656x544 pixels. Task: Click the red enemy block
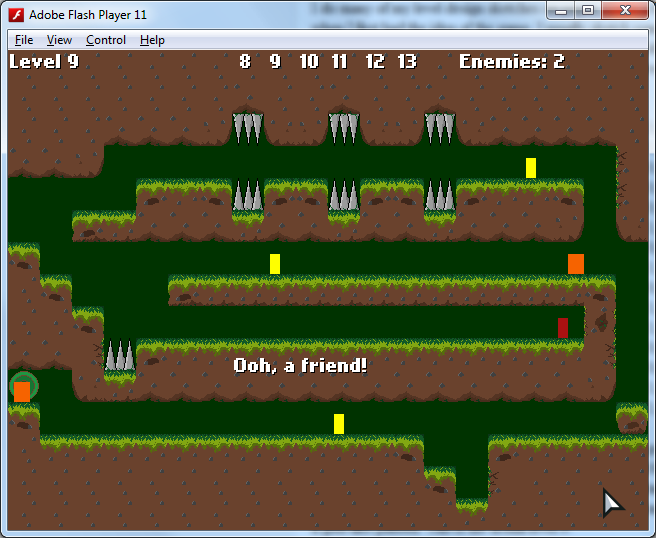(x=563, y=328)
